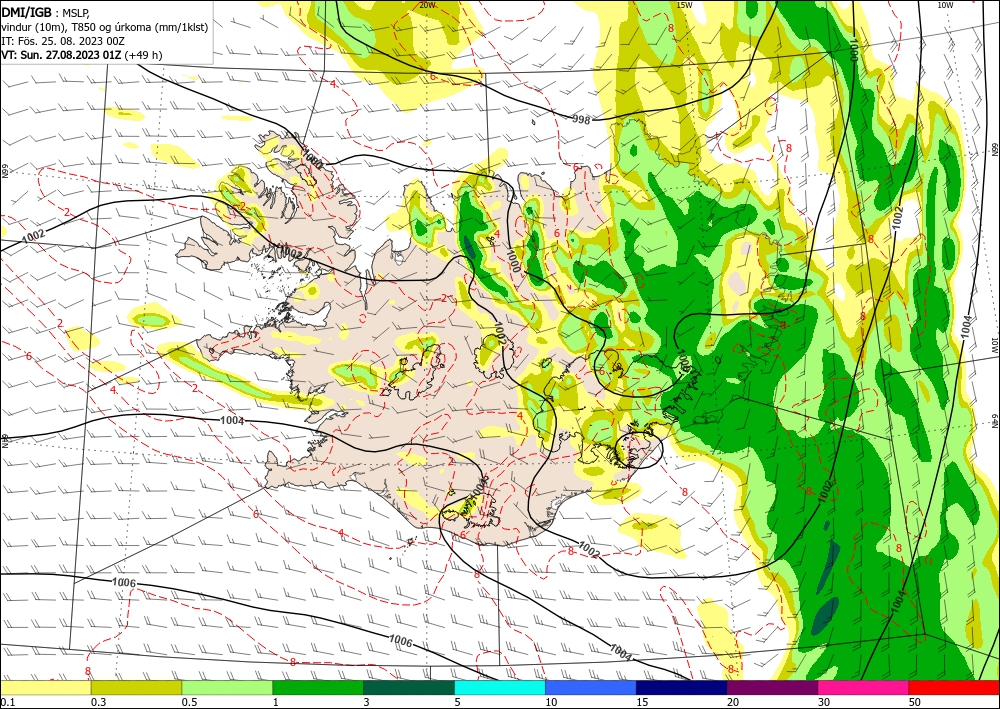Pick the bright blue 10–15 legend swatch
This screenshot has height=709, width=1000.
coord(591,687)
